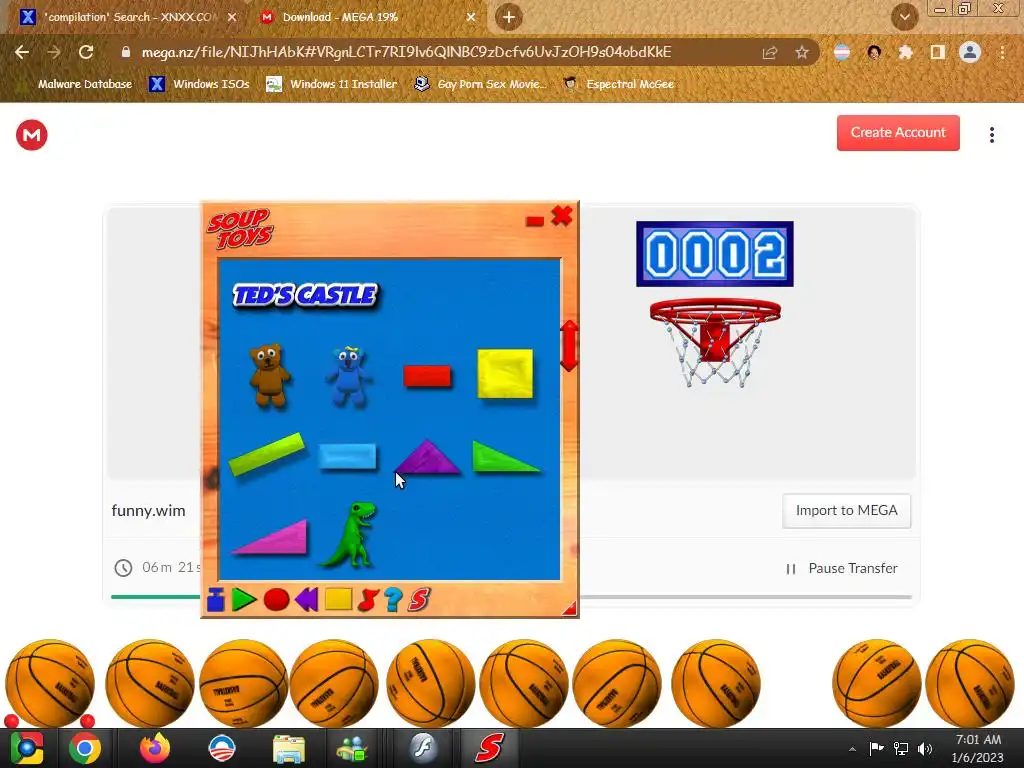Screen dimensions: 1024x768
Task: Select the small red rectangle block
Action: tap(427, 376)
